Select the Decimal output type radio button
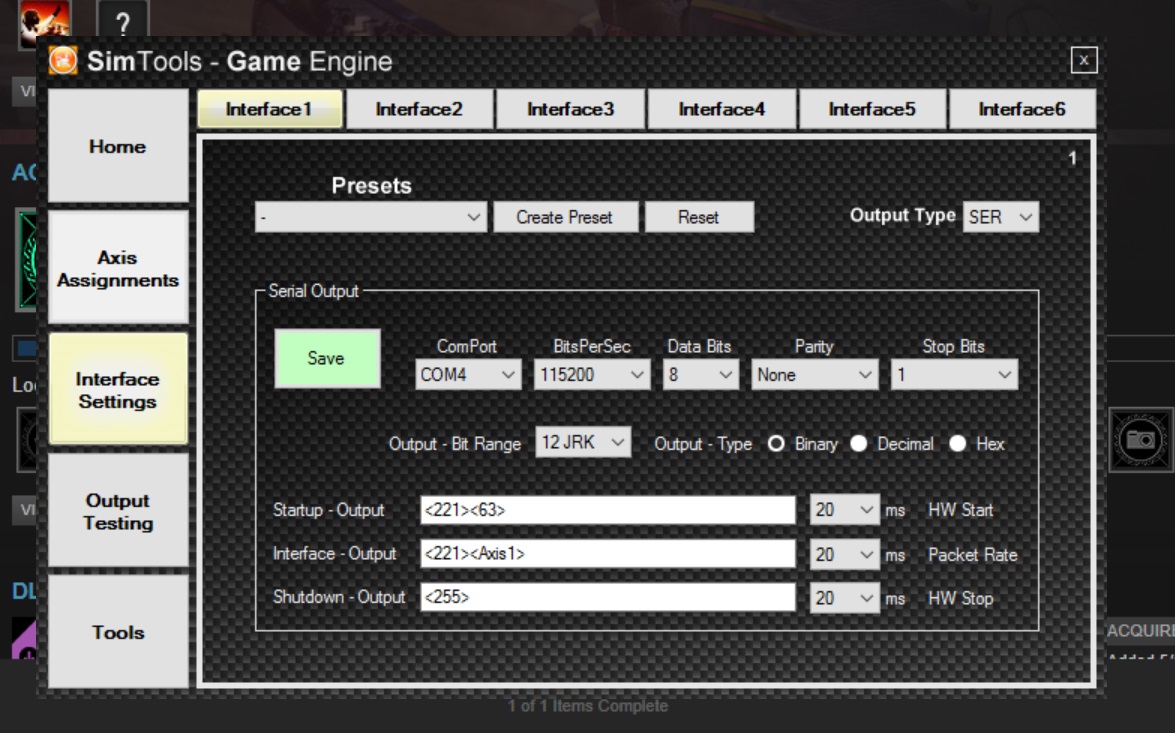Viewport: 1175px width, 733px height. coord(859,444)
